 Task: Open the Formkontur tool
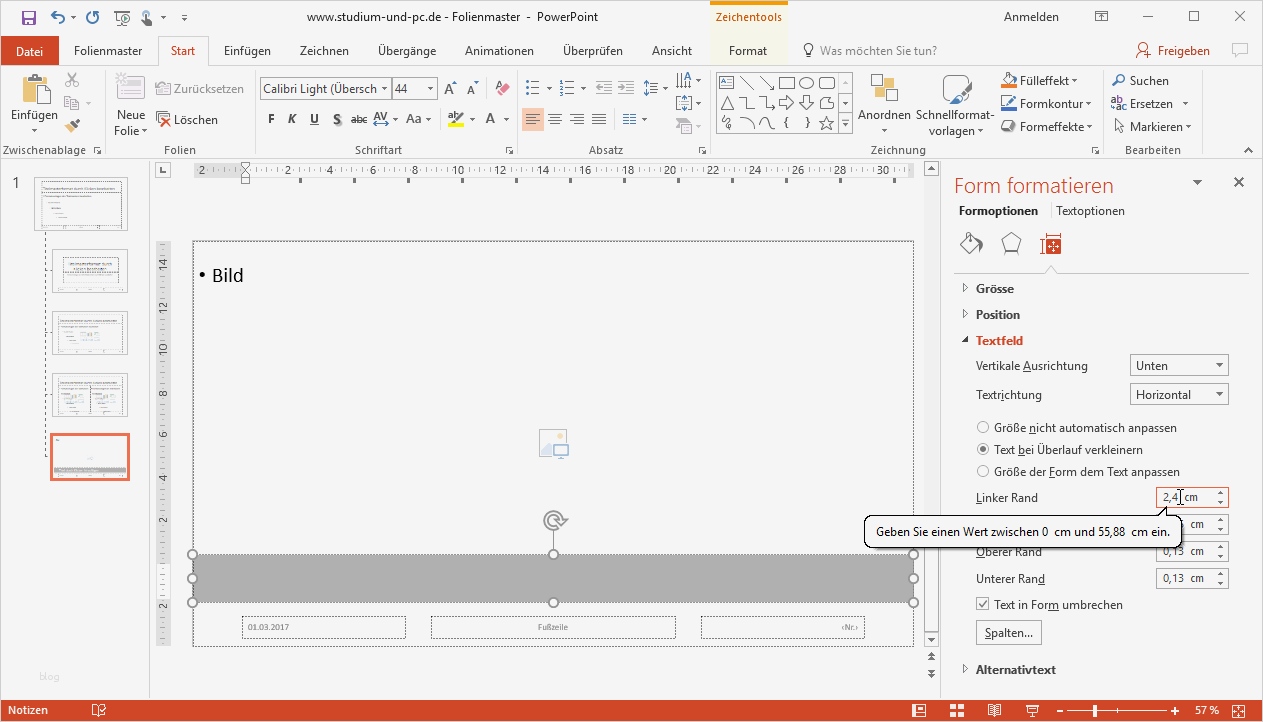click(1040, 103)
